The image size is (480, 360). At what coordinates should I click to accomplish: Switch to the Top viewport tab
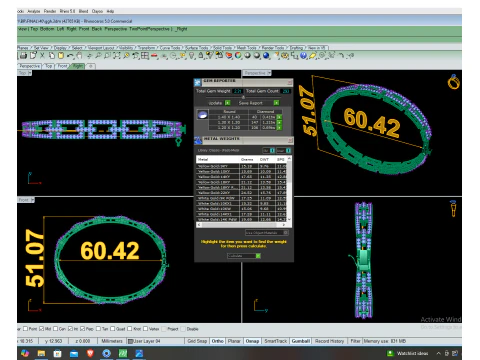coord(49,66)
